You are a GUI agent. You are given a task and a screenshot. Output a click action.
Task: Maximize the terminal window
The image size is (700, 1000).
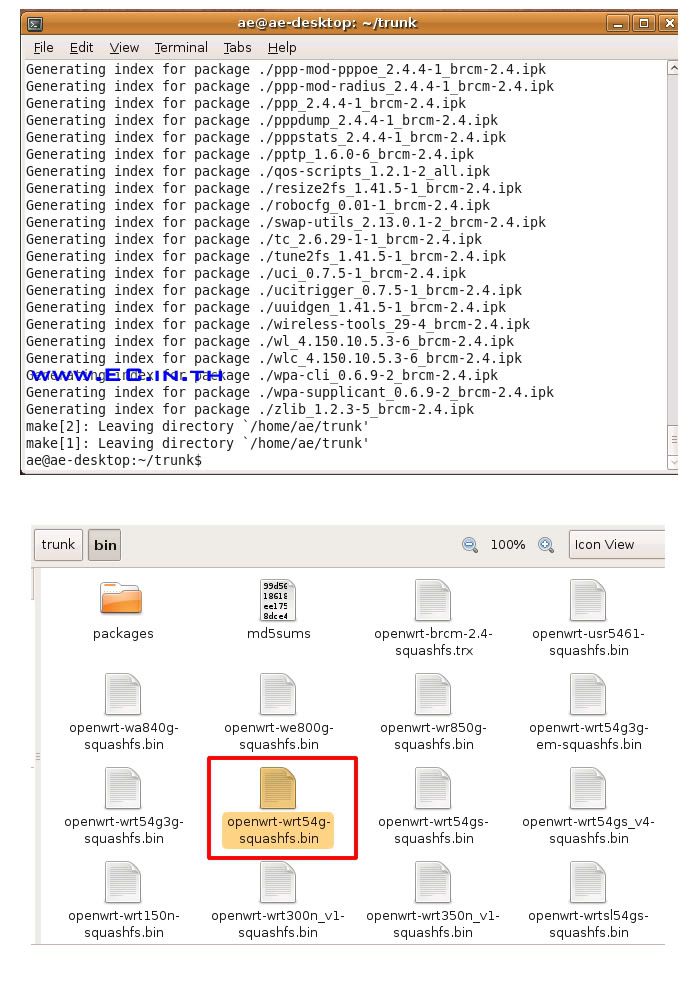click(644, 24)
